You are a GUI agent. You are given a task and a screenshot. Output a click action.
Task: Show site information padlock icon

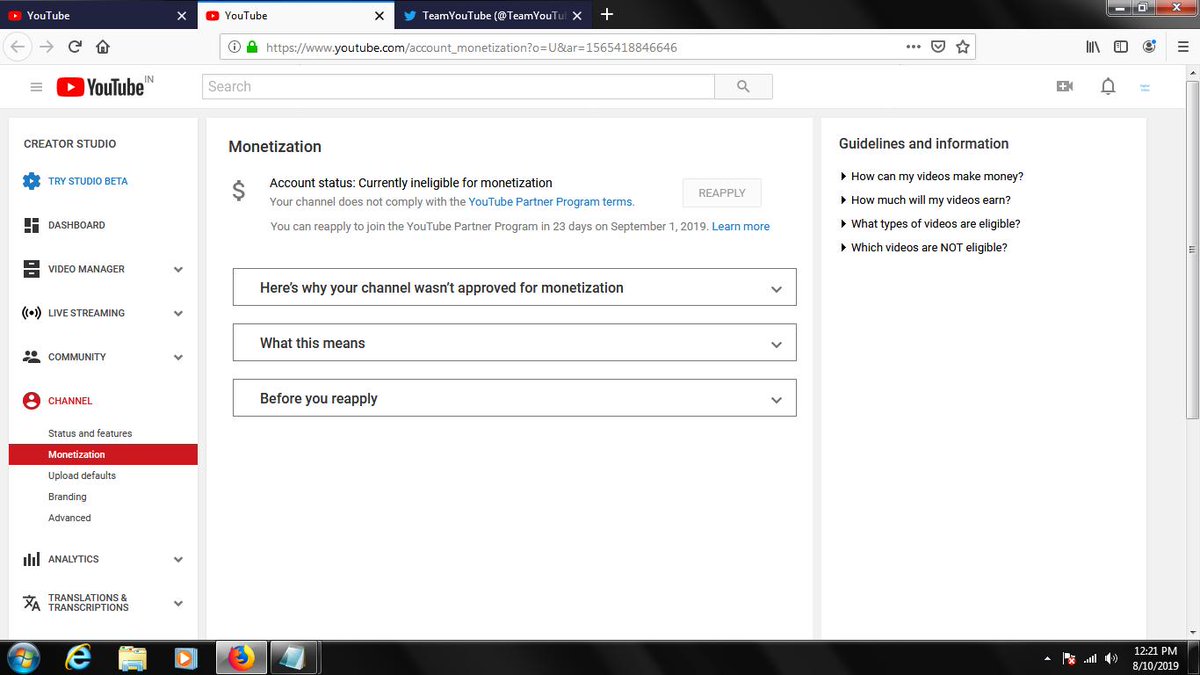(251, 47)
